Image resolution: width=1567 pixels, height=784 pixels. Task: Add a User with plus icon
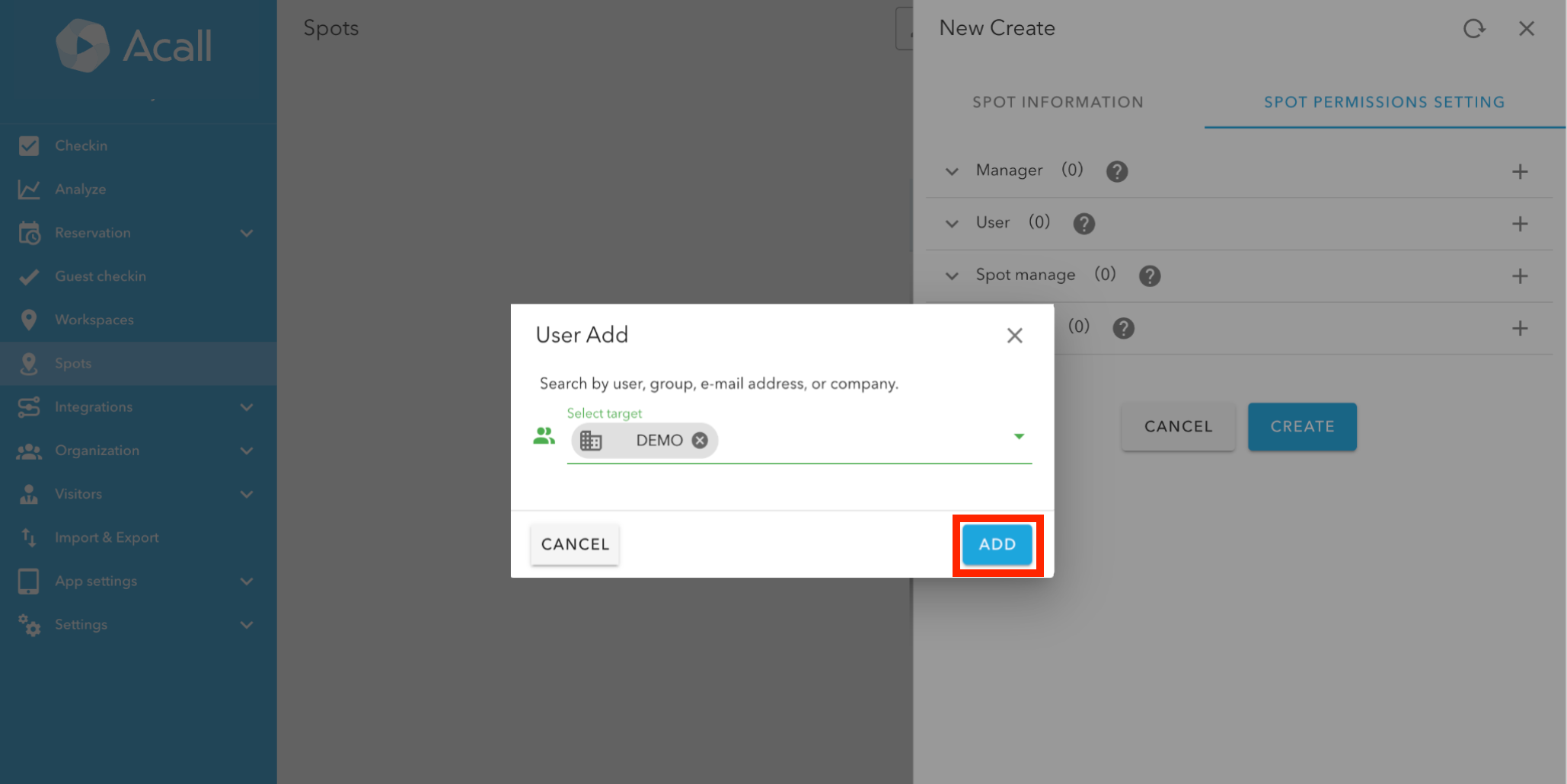tap(1519, 224)
